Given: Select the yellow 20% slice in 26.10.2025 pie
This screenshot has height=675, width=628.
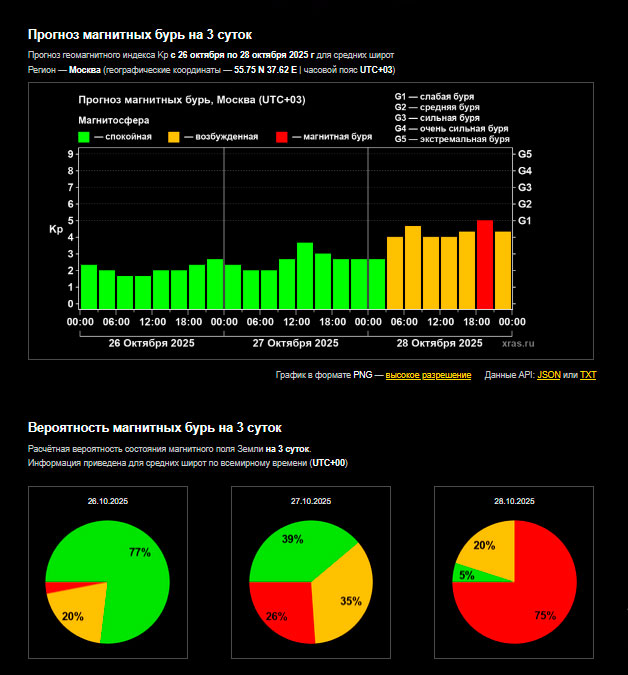Looking at the screenshot, I should click(x=80, y=612).
